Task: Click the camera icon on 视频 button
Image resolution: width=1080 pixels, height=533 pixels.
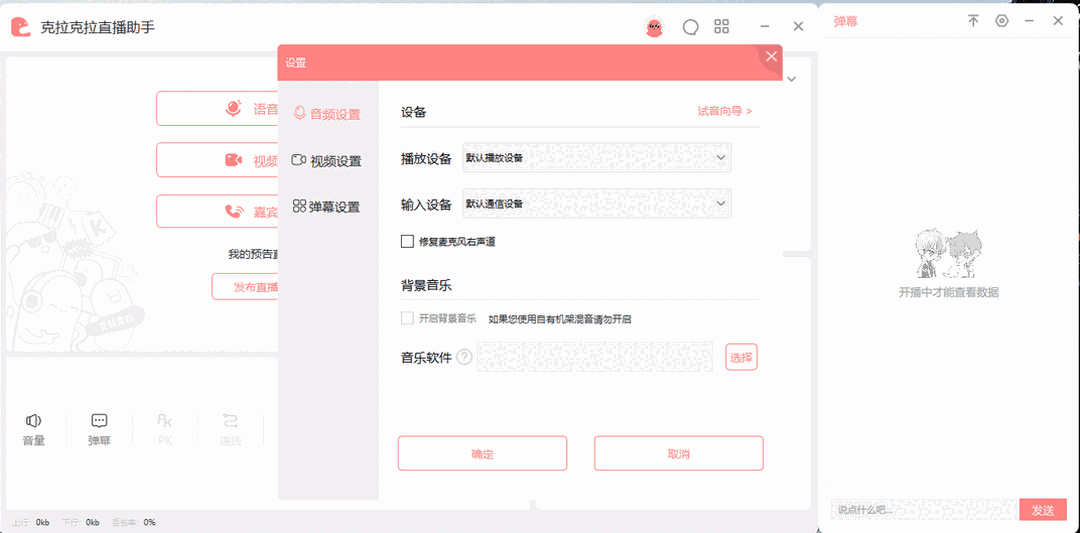Action: [x=233, y=160]
